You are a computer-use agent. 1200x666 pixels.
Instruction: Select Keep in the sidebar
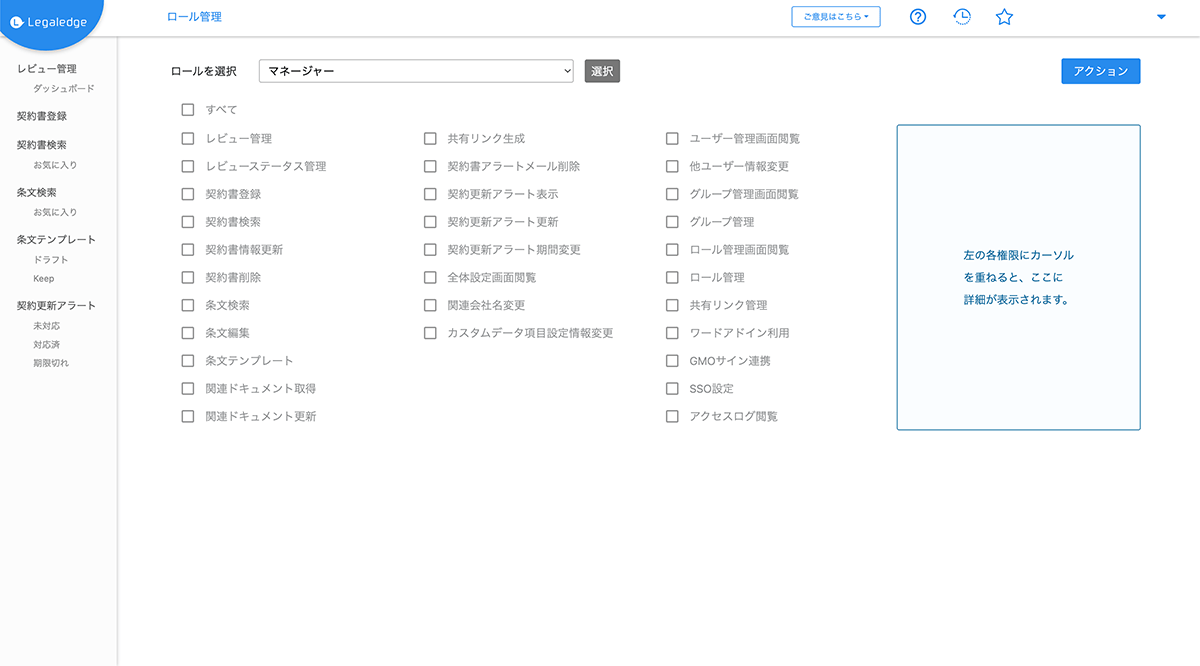pyautogui.click(x=44, y=279)
